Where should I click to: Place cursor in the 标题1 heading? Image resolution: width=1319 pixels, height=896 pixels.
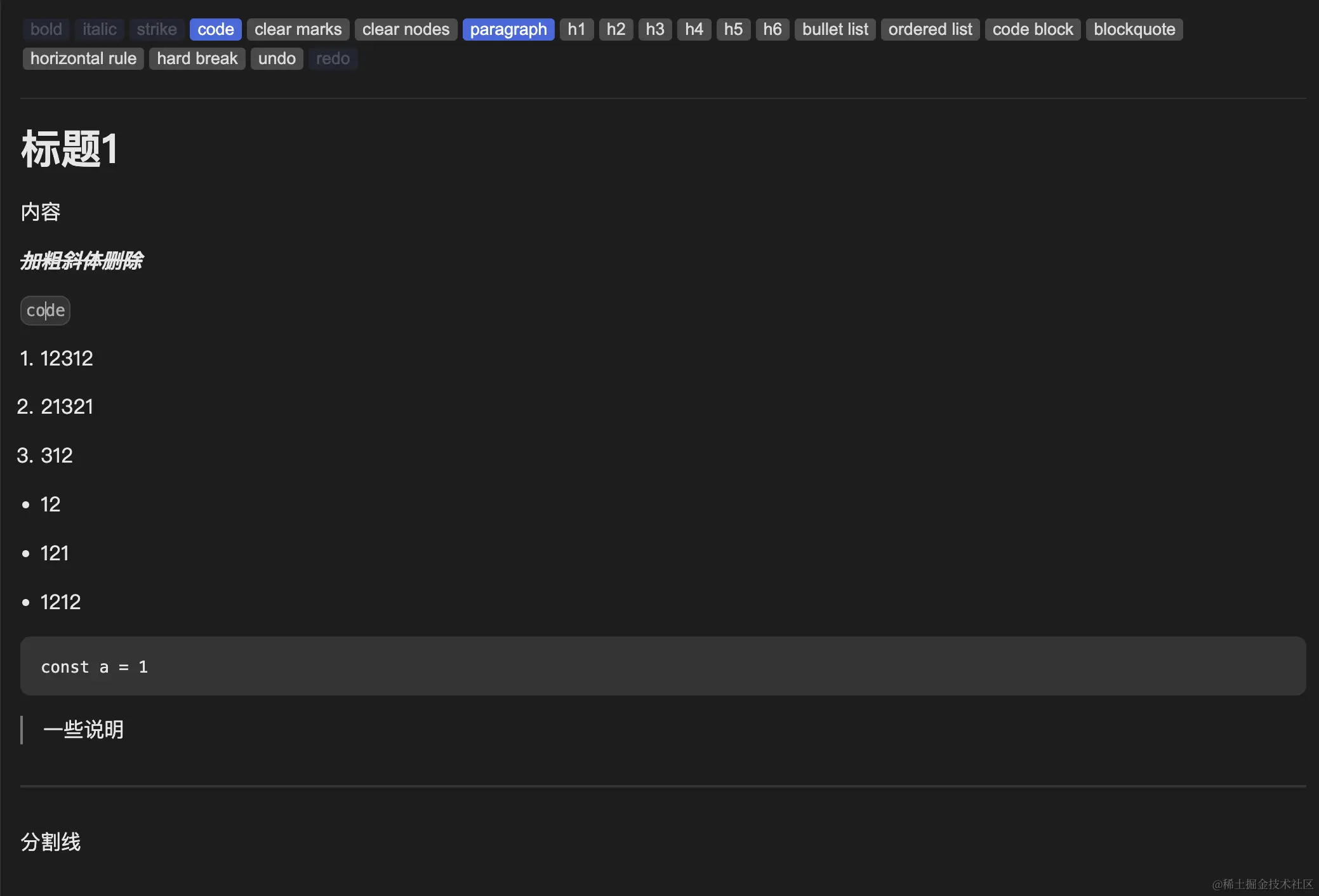(69, 150)
